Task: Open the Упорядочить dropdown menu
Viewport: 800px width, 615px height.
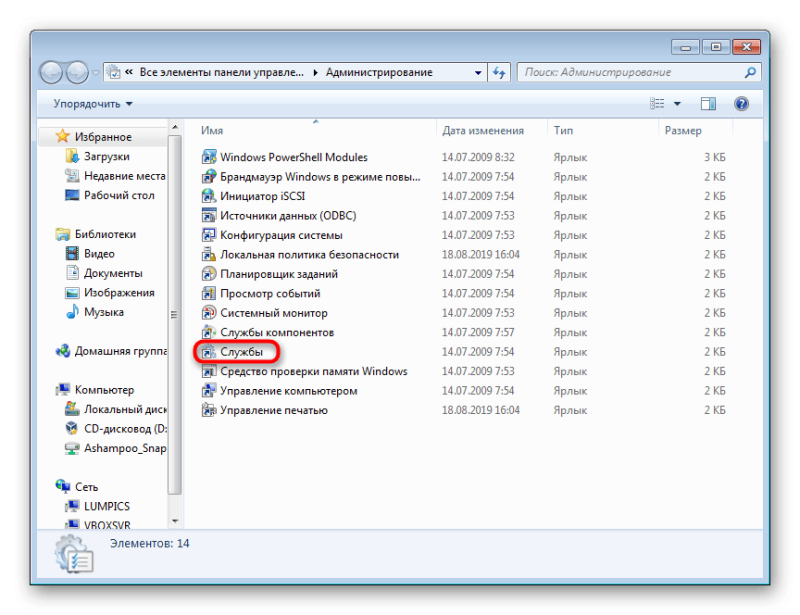Action: [93, 104]
